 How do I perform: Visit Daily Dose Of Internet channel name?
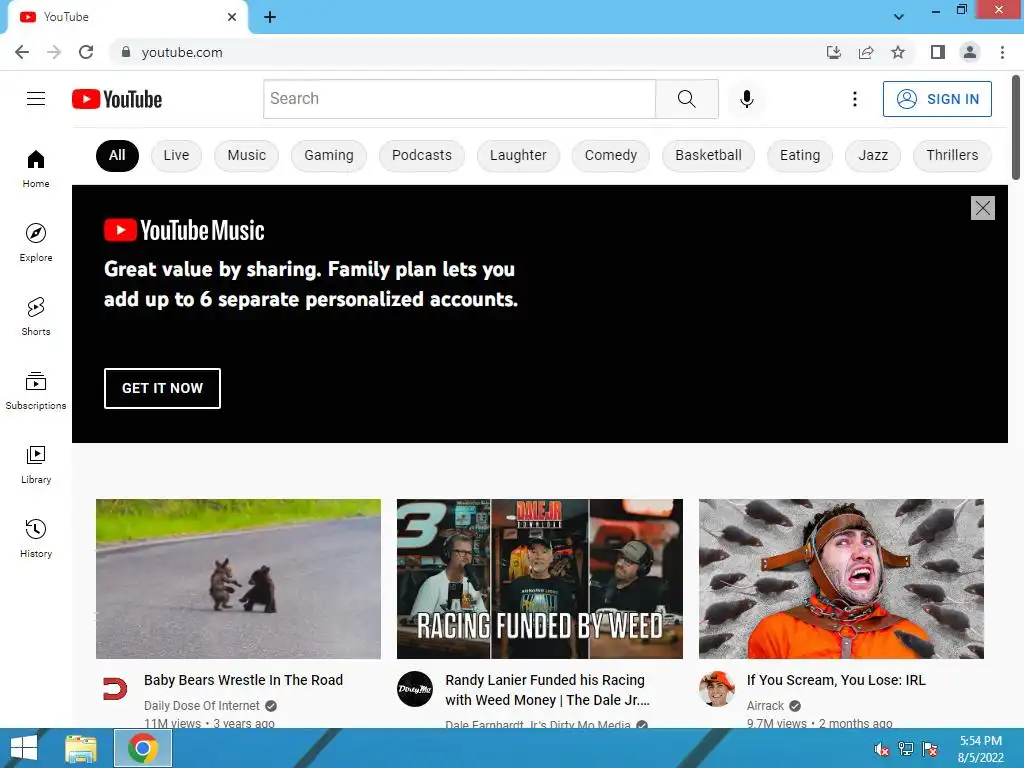point(202,705)
